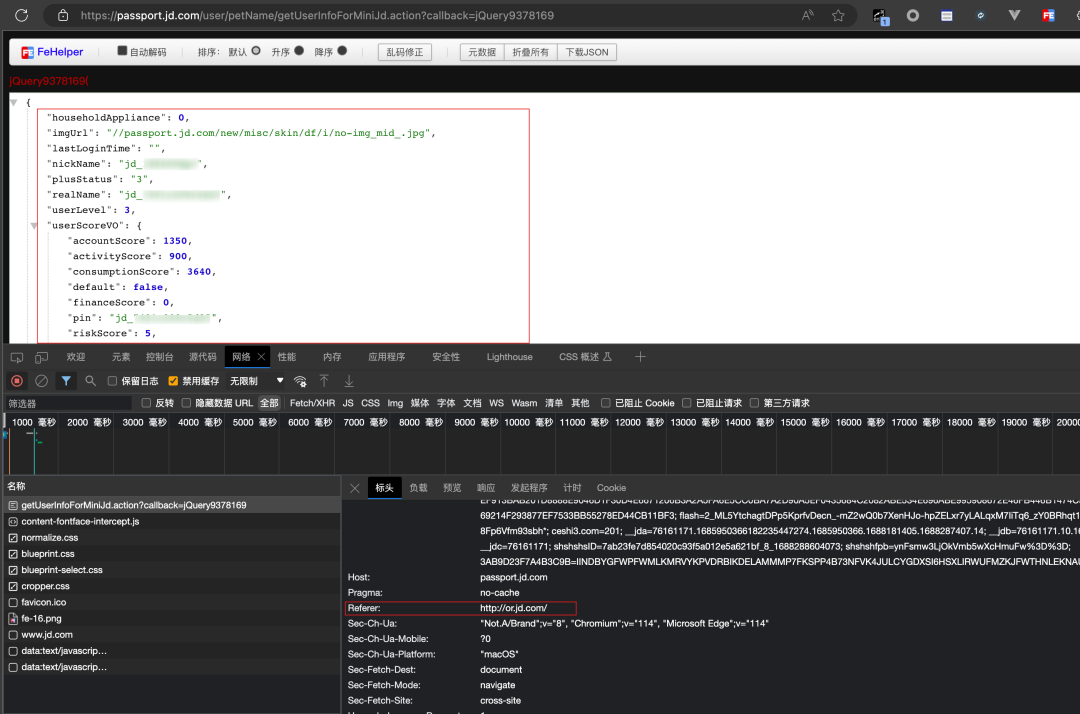Select descending sort radio button
1080x714 pixels.
(342, 51)
